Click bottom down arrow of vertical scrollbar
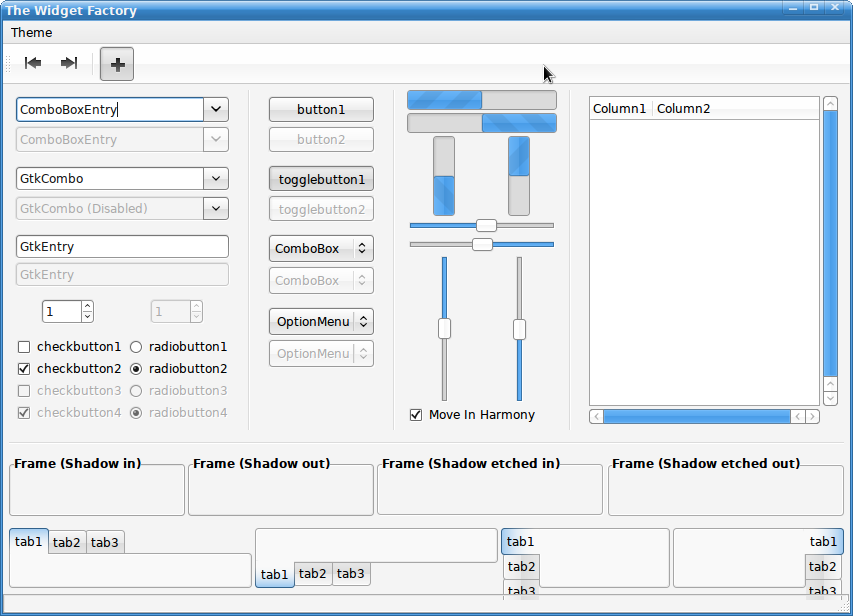 (x=830, y=398)
